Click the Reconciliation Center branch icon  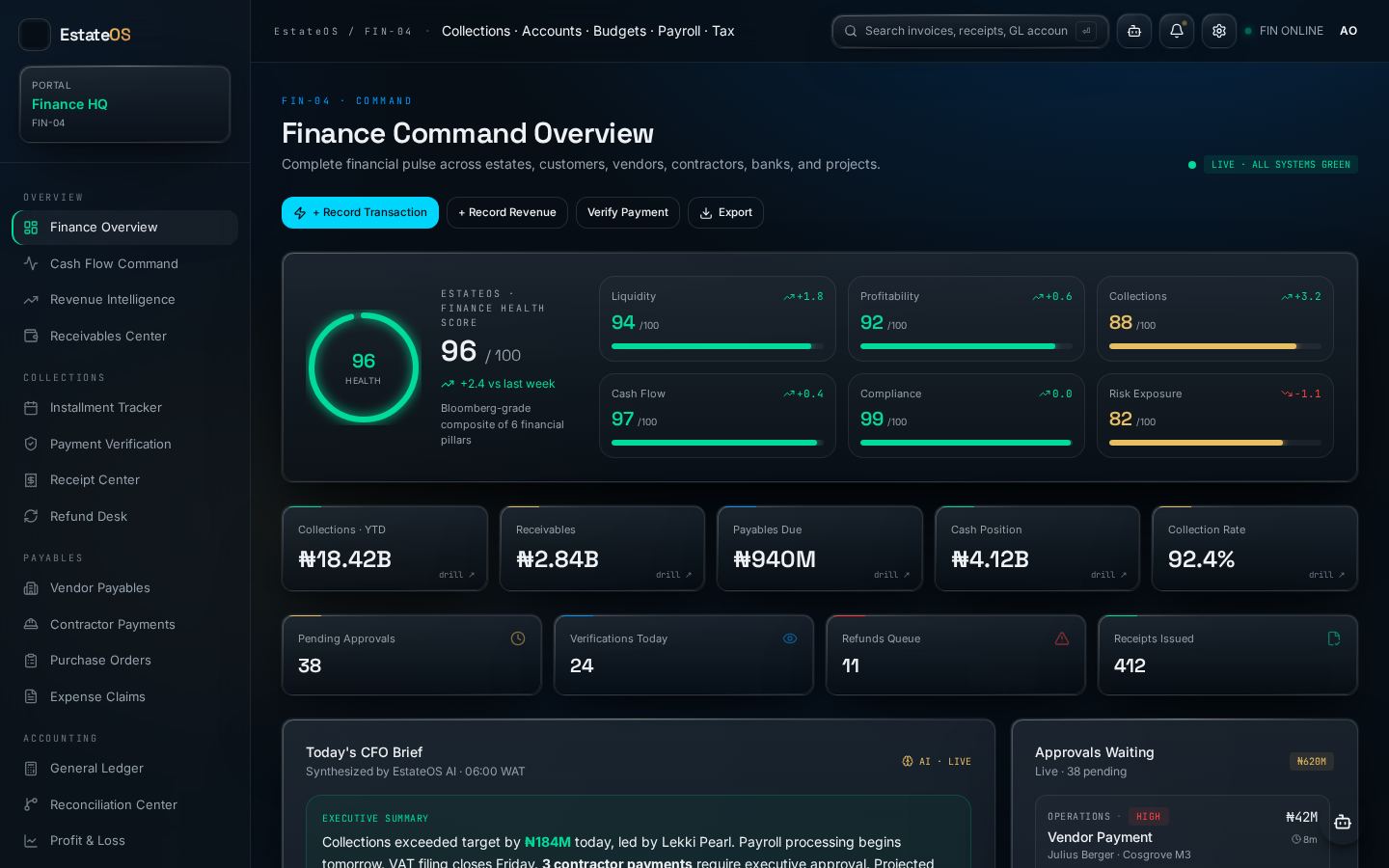point(31,804)
